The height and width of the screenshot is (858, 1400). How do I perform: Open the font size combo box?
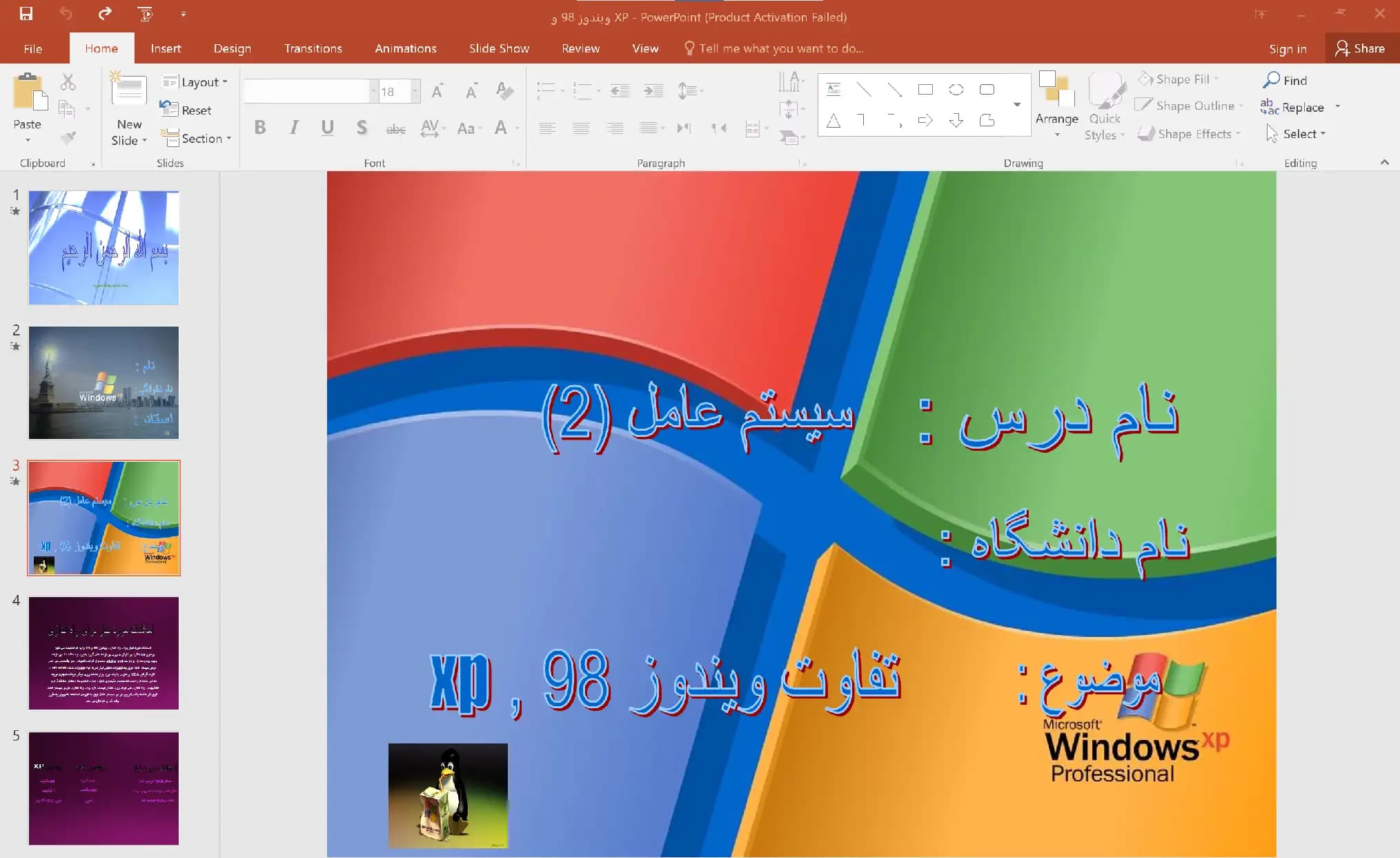click(399, 91)
